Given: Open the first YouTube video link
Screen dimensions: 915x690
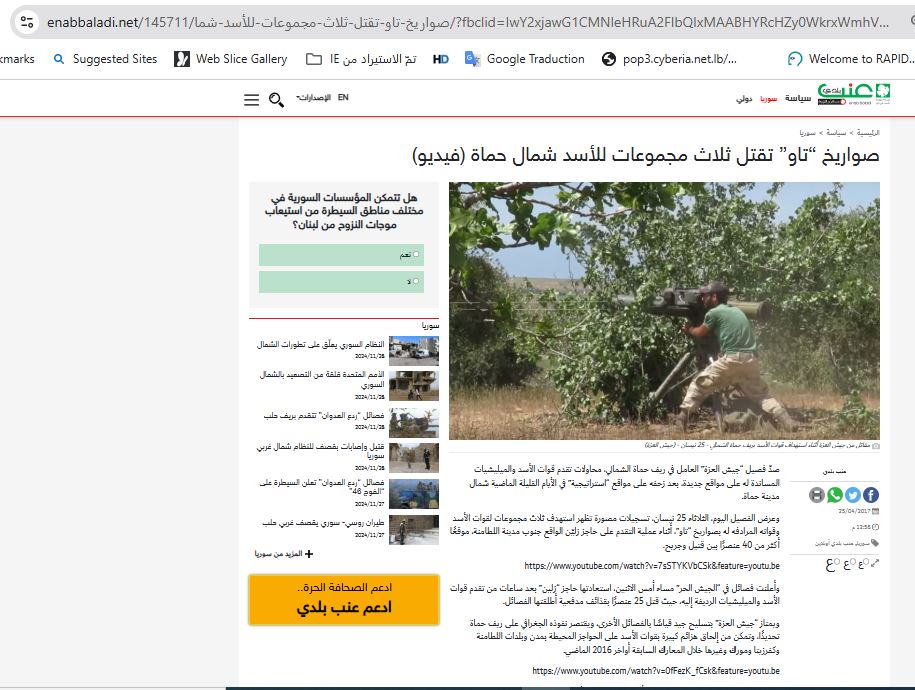Looking at the screenshot, I should 651,566.
